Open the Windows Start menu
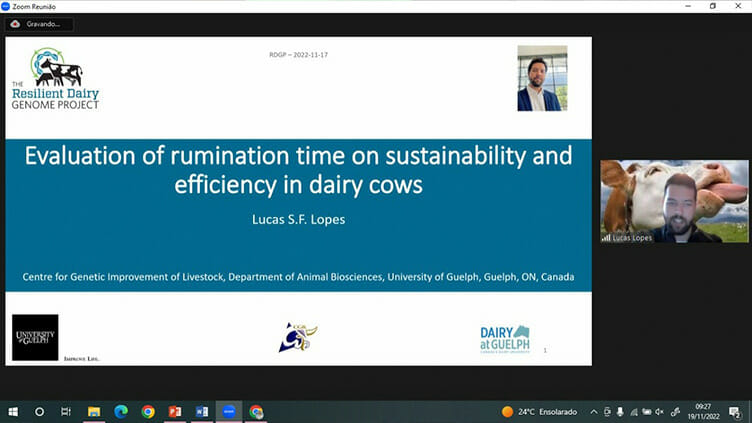752x423 pixels. (x=13, y=411)
